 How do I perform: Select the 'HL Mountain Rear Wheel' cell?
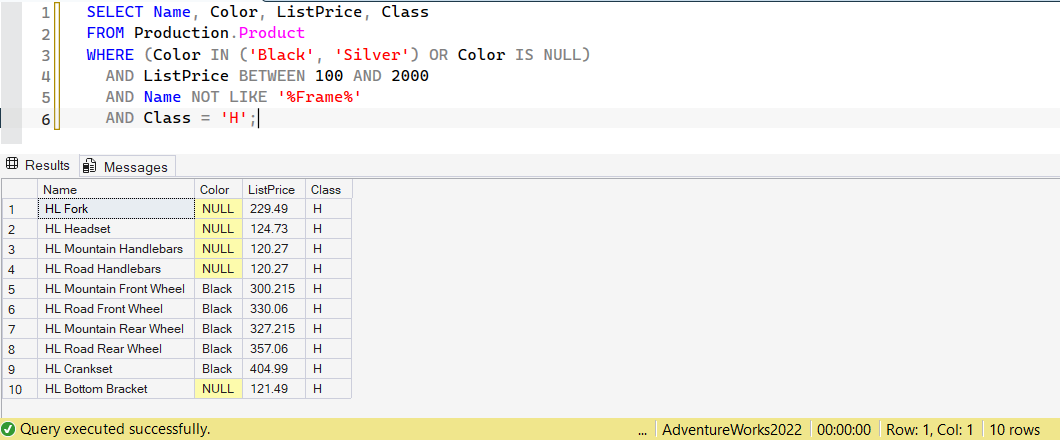116,329
